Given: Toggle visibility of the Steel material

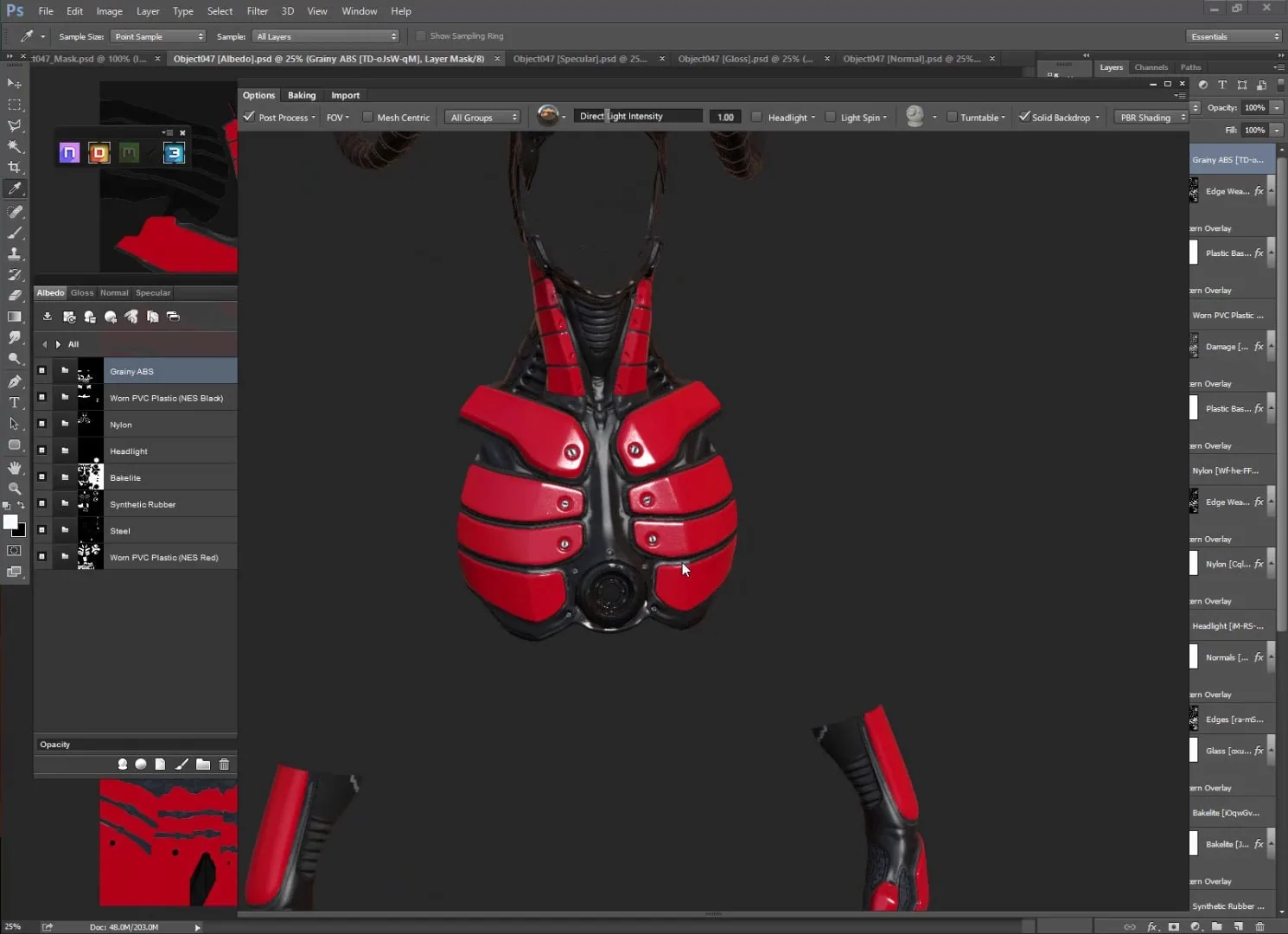Looking at the screenshot, I should tap(41, 529).
